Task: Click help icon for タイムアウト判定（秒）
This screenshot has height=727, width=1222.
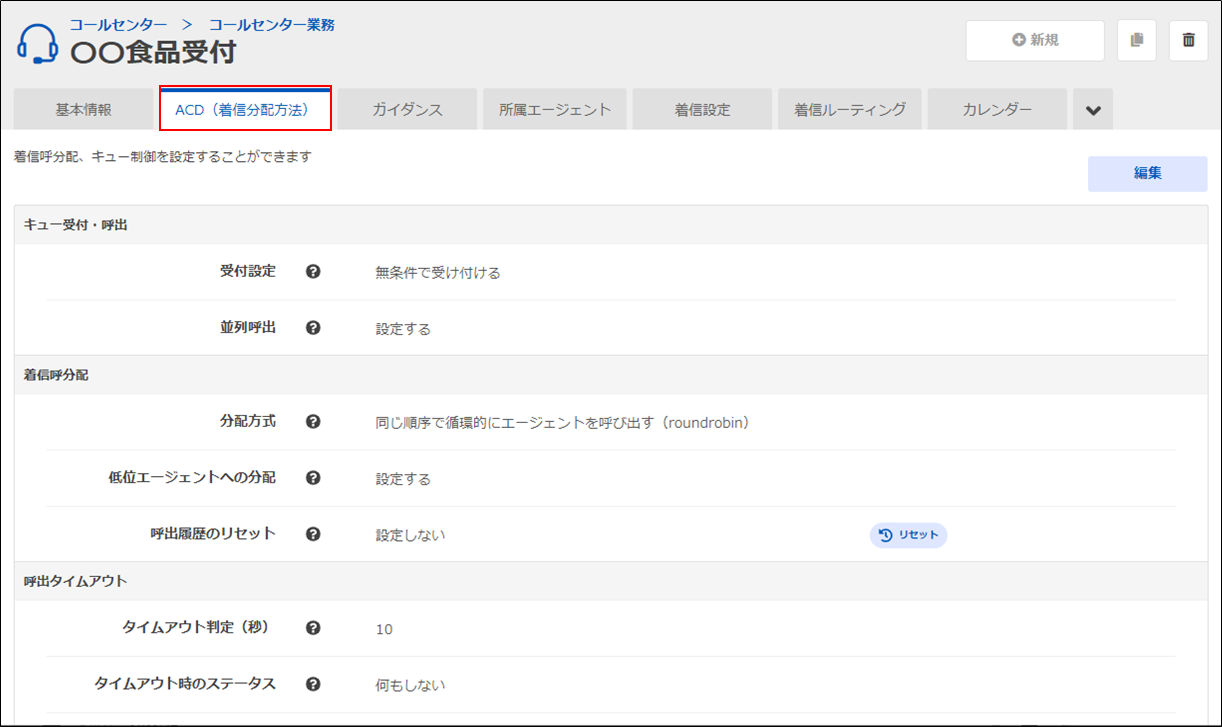Action: pyautogui.click(x=313, y=628)
